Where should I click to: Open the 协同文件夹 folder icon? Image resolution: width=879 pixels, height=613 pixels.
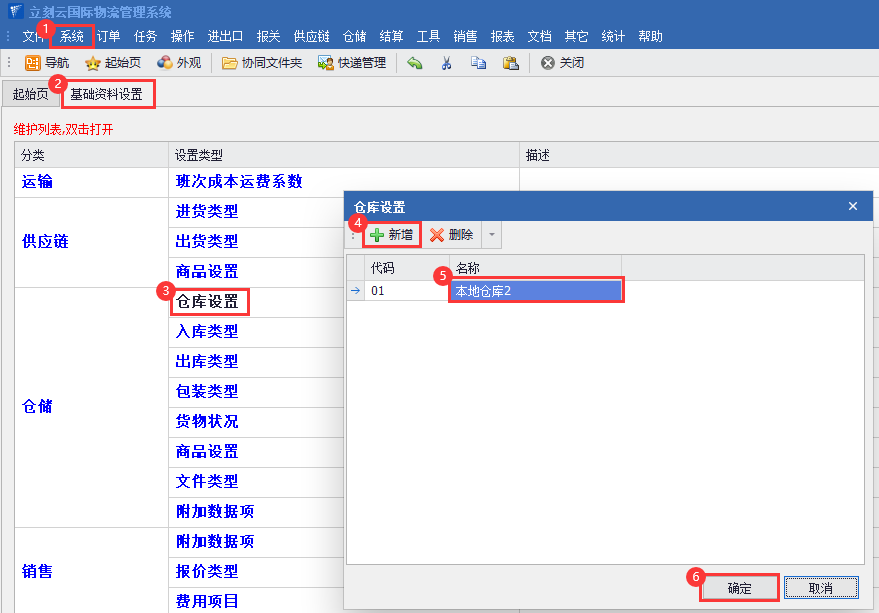pos(230,63)
